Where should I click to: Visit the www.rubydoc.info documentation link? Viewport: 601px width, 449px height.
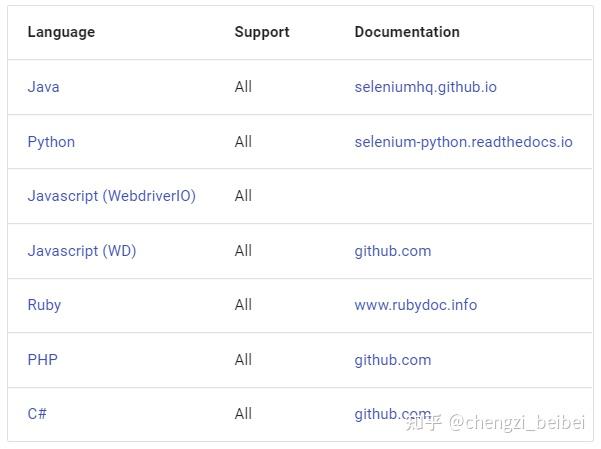tap(415, 305)
